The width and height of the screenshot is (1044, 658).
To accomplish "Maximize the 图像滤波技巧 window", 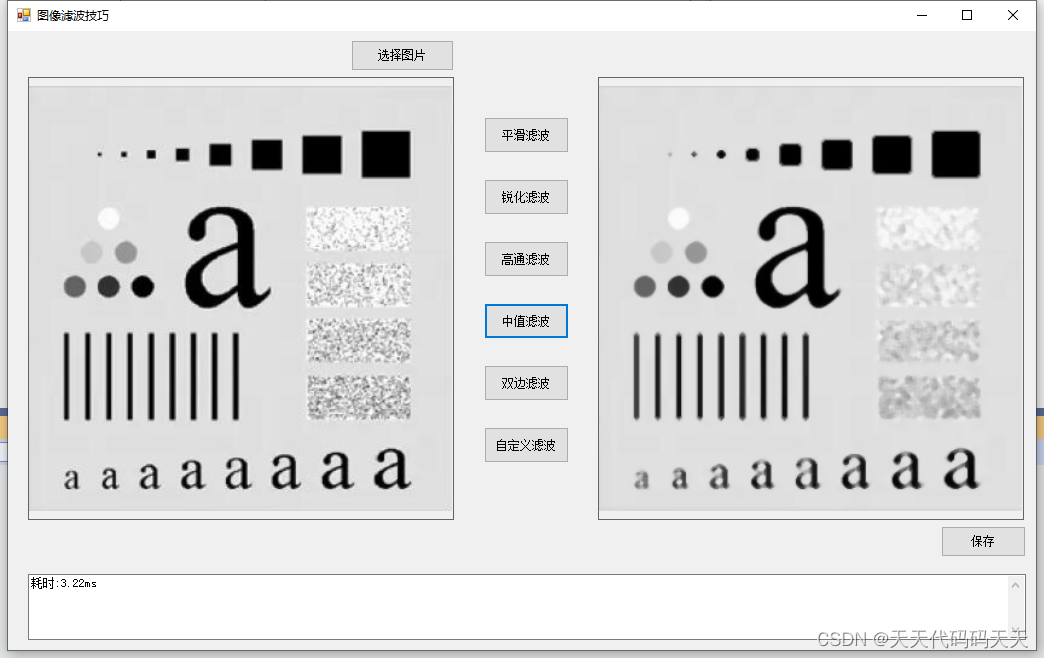I will (x=967, y=15).
